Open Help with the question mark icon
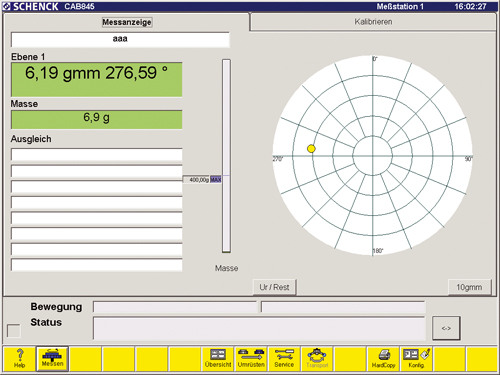Screen dimensions: 500x375 (x=19, y=359)
